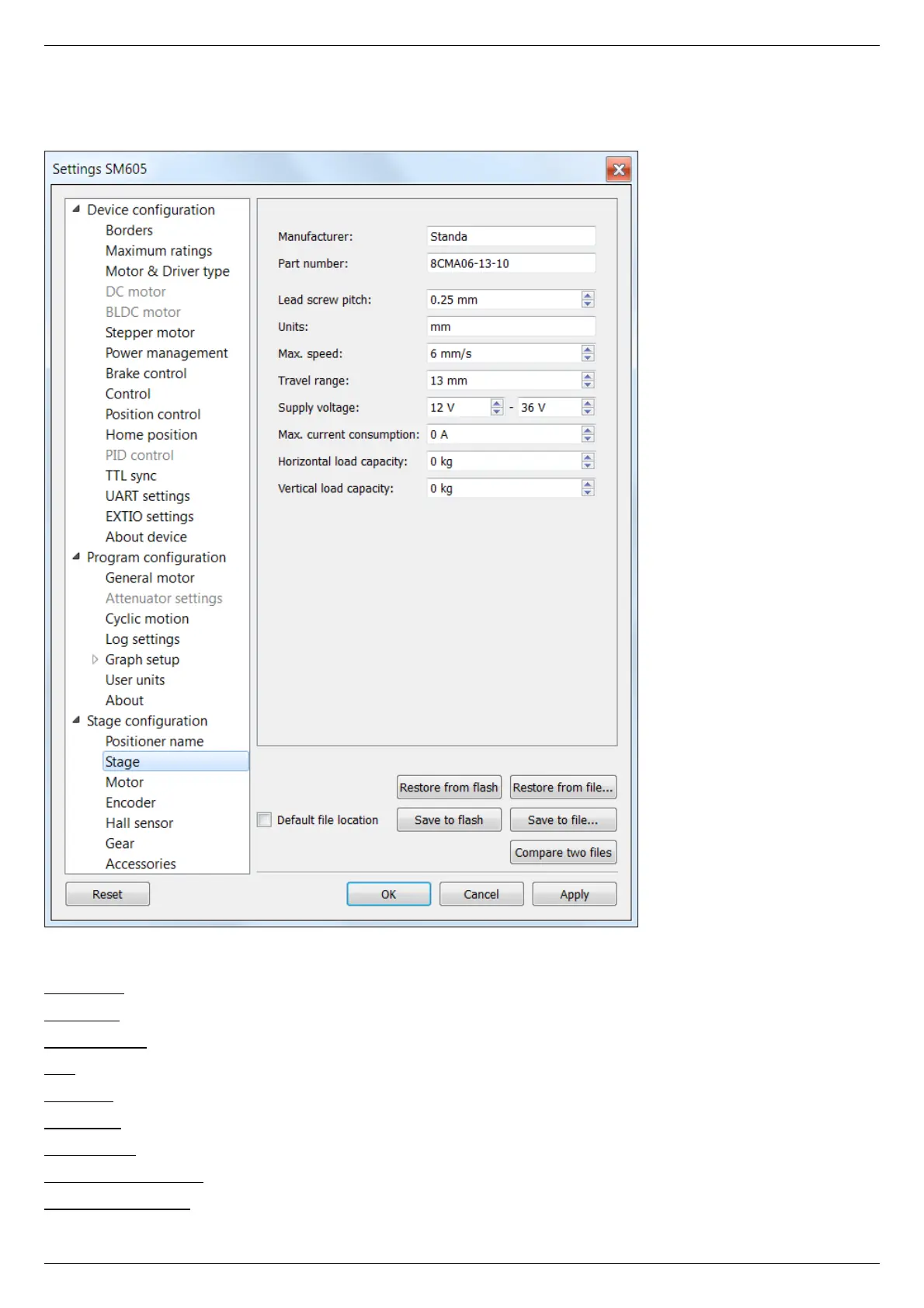Select the Stepper motor item

click(x=150, y=332)
